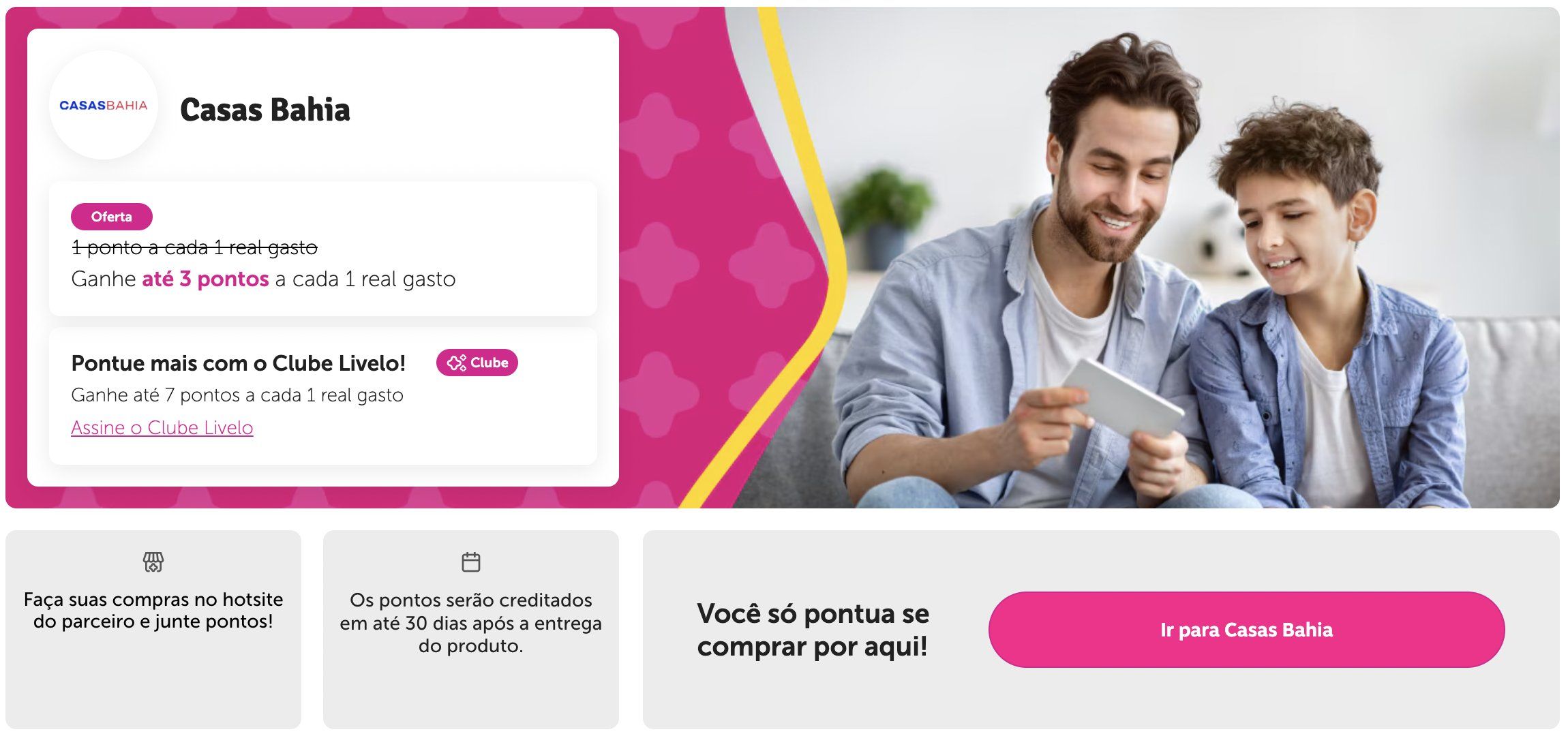
Task: Click the calendar icon above credit info
Action: (x=471, y=562)
